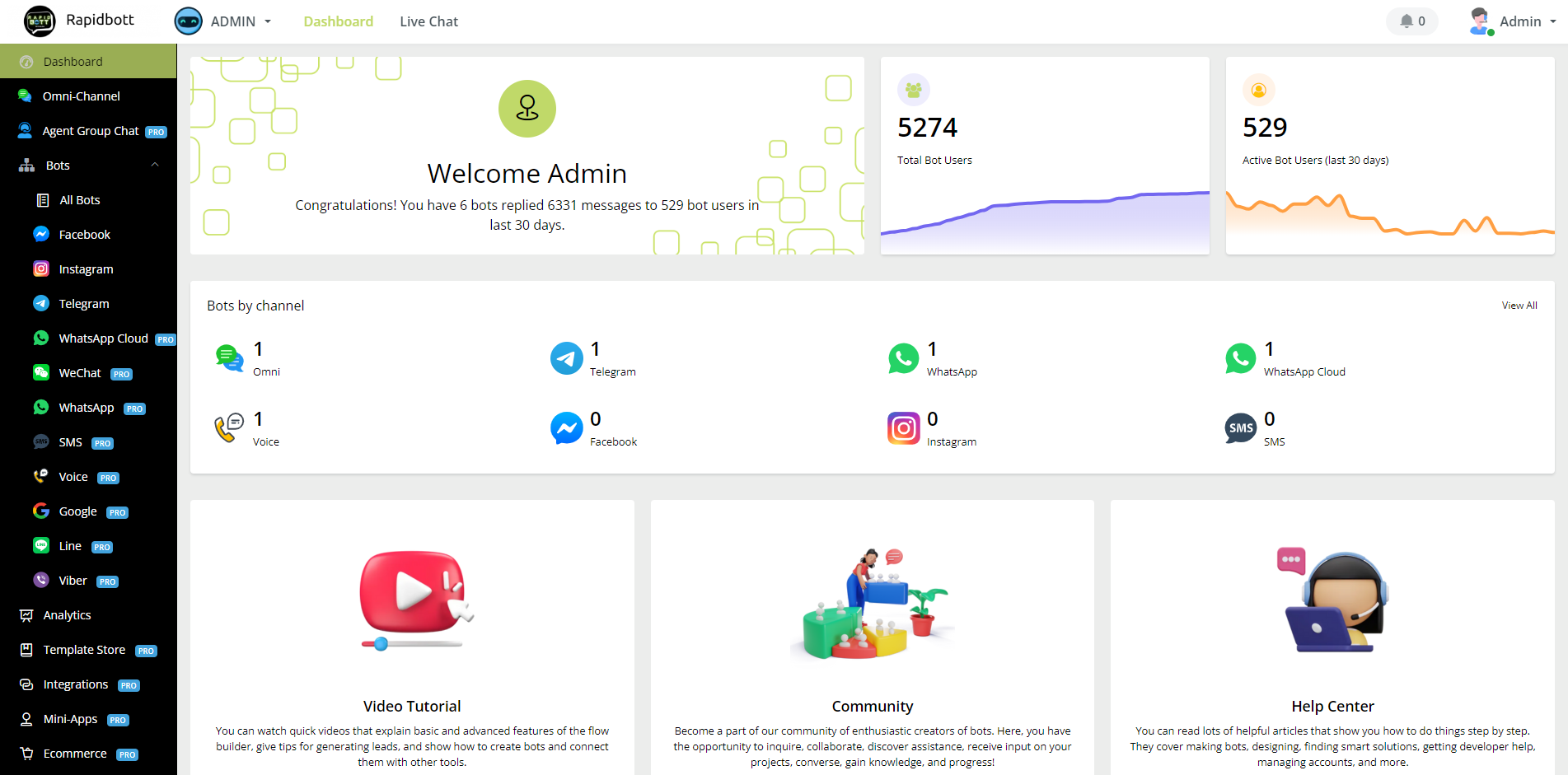Collapse the Bots sidebar section

coord(154,166)
